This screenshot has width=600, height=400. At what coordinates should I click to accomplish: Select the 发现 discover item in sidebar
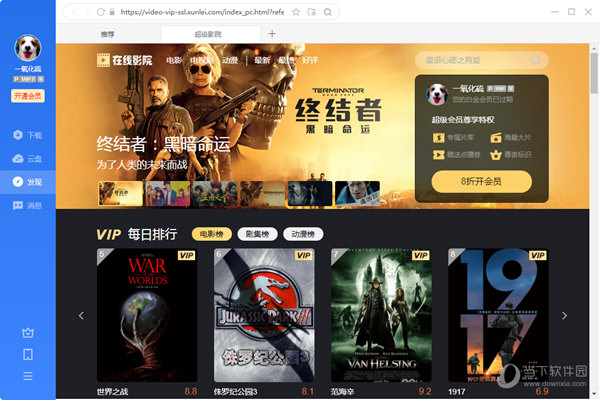[28, 182]
